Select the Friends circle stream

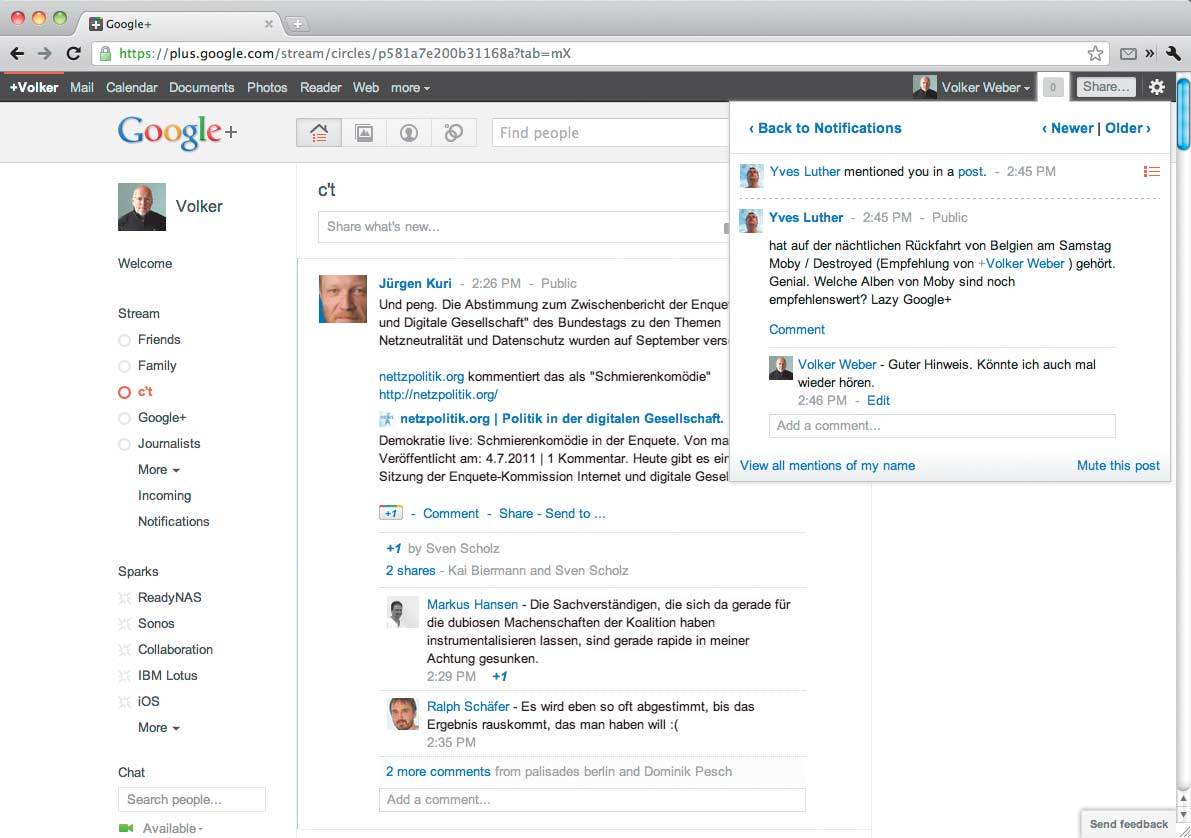pos(159,340)
